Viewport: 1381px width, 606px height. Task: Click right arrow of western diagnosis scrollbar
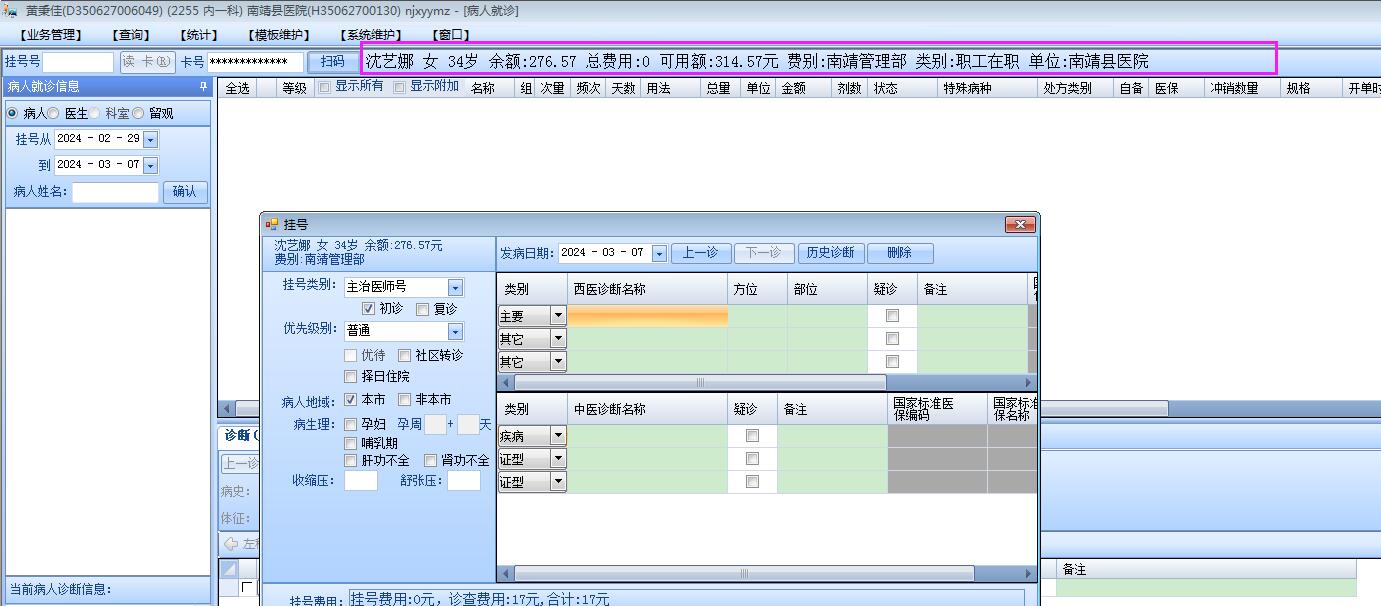pyautogui.click(x=1027, y=382)
